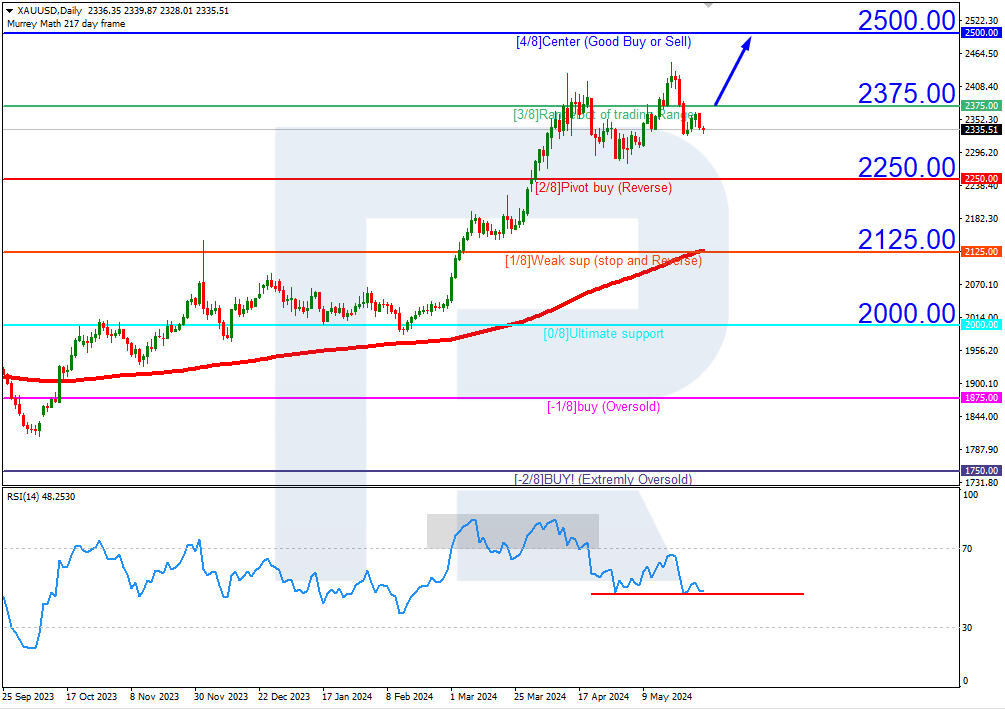Click the 1 Mar 2024 date marker
Viewport: 1005px width, 709px height.
(x=474, y=697)
